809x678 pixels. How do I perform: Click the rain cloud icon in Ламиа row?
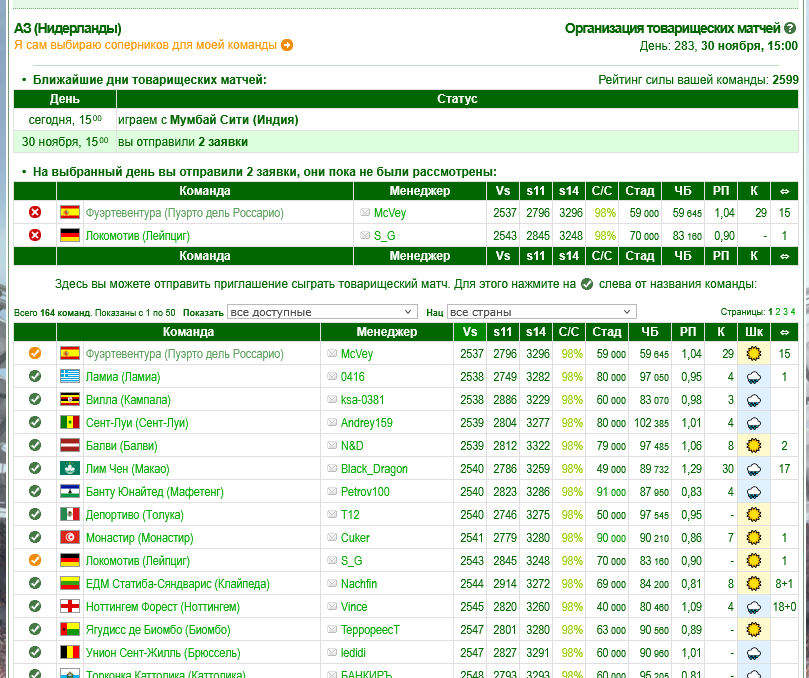754,377
